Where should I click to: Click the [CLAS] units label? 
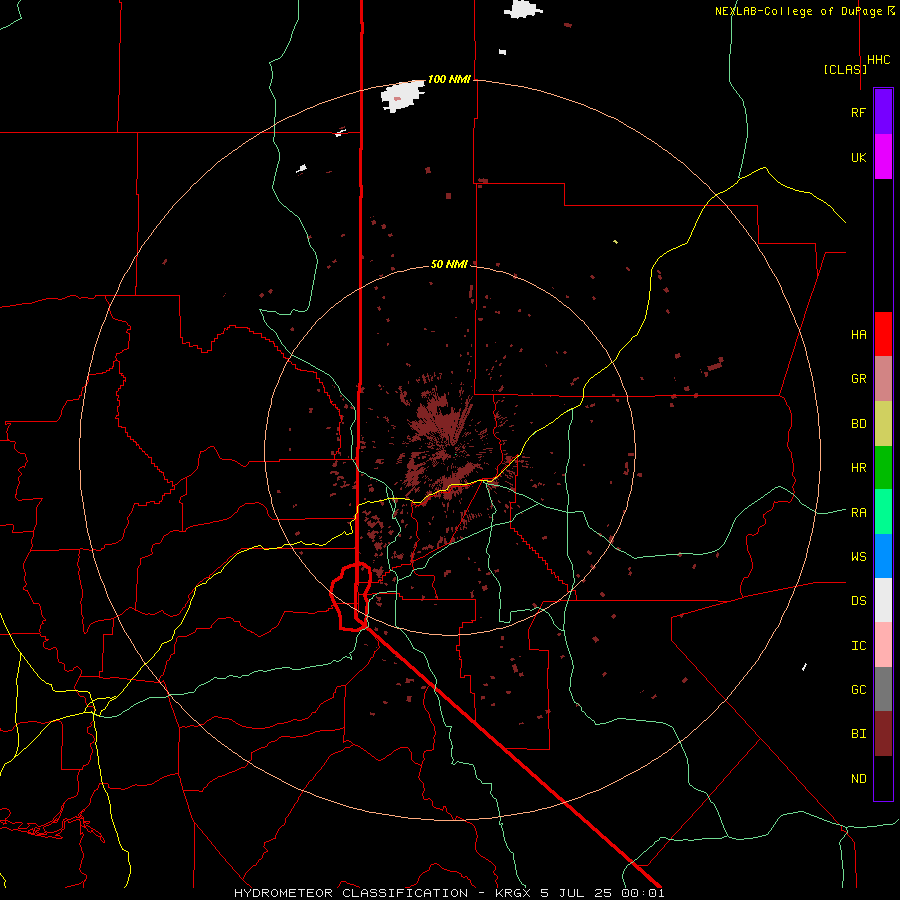[845, 69]
